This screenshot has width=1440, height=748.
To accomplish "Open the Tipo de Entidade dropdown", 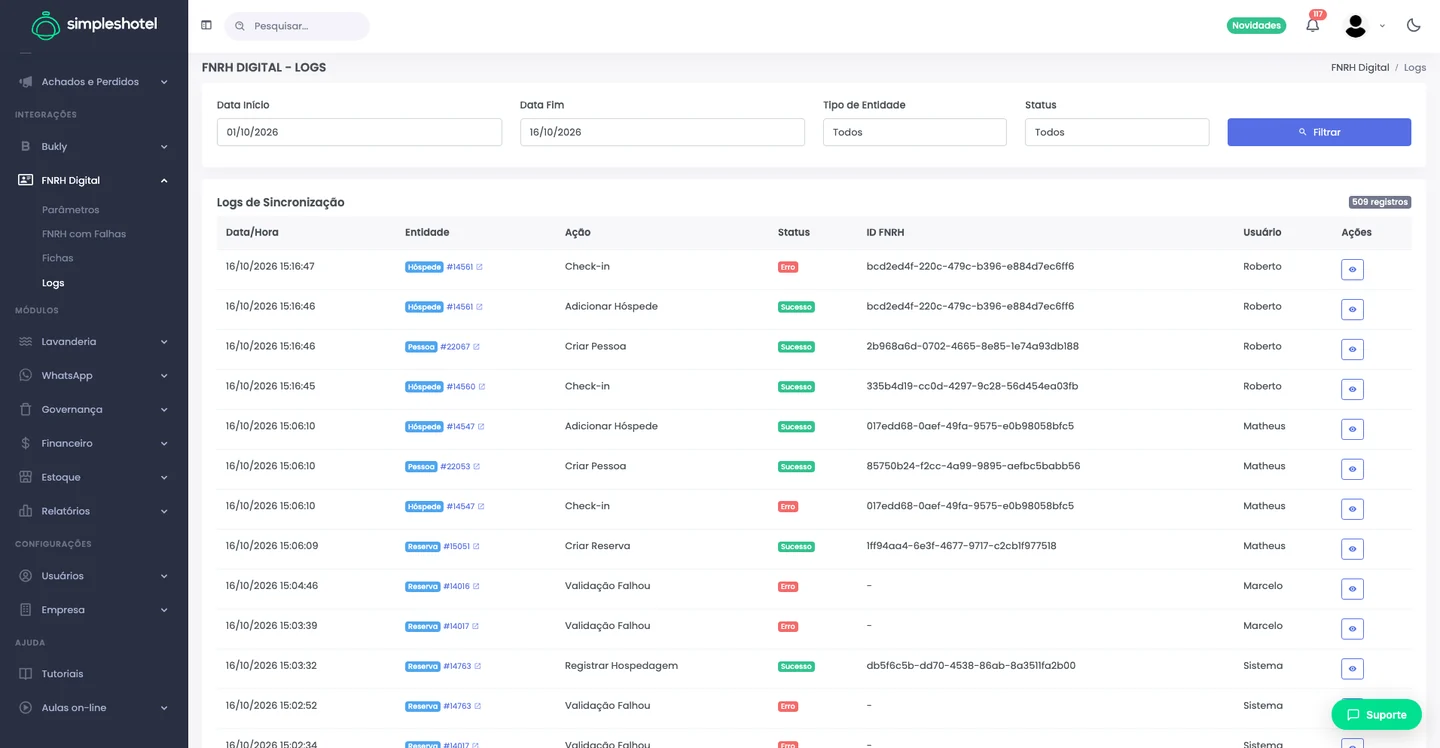I will [x=914, y=132].
